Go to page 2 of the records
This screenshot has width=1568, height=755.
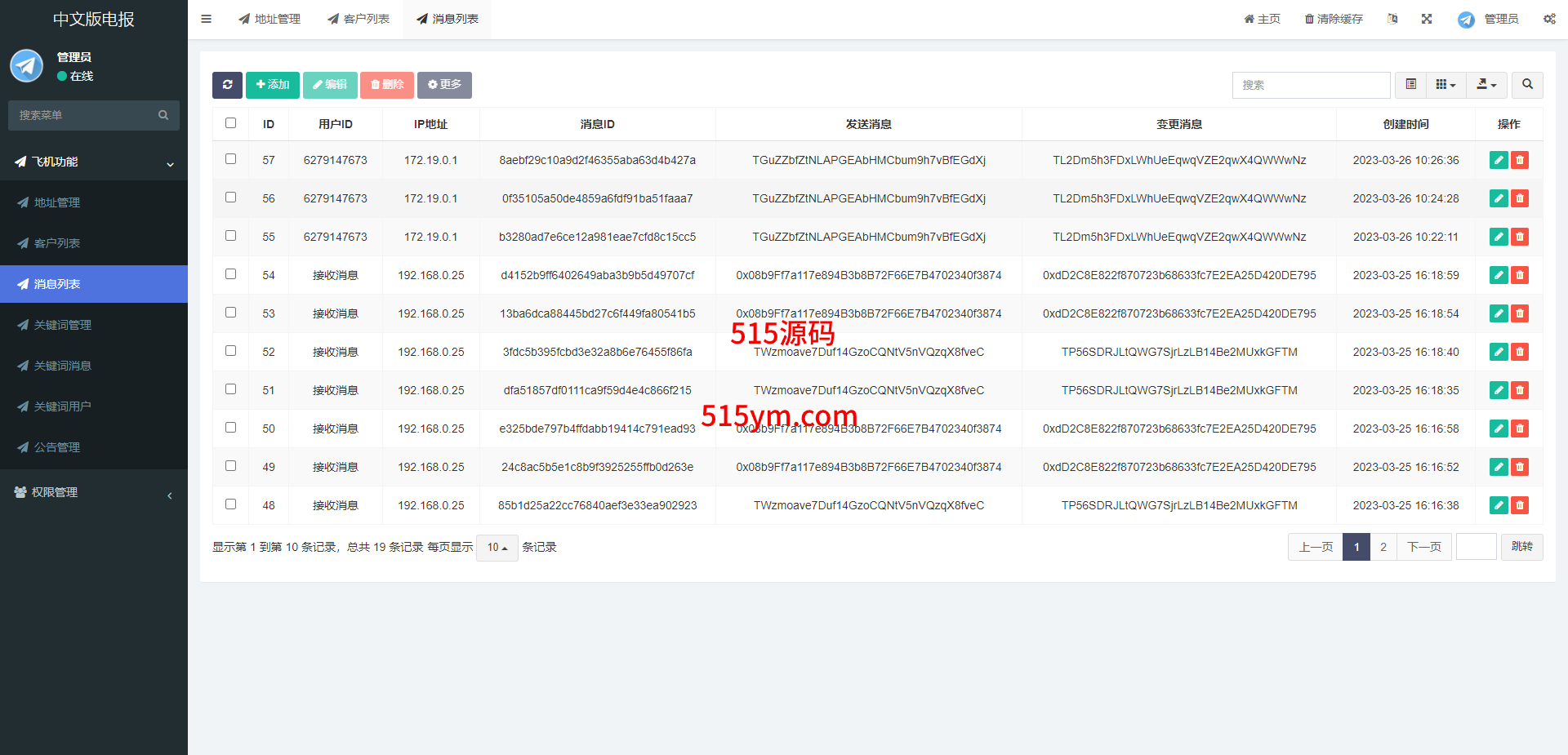tap(1383, 547)
